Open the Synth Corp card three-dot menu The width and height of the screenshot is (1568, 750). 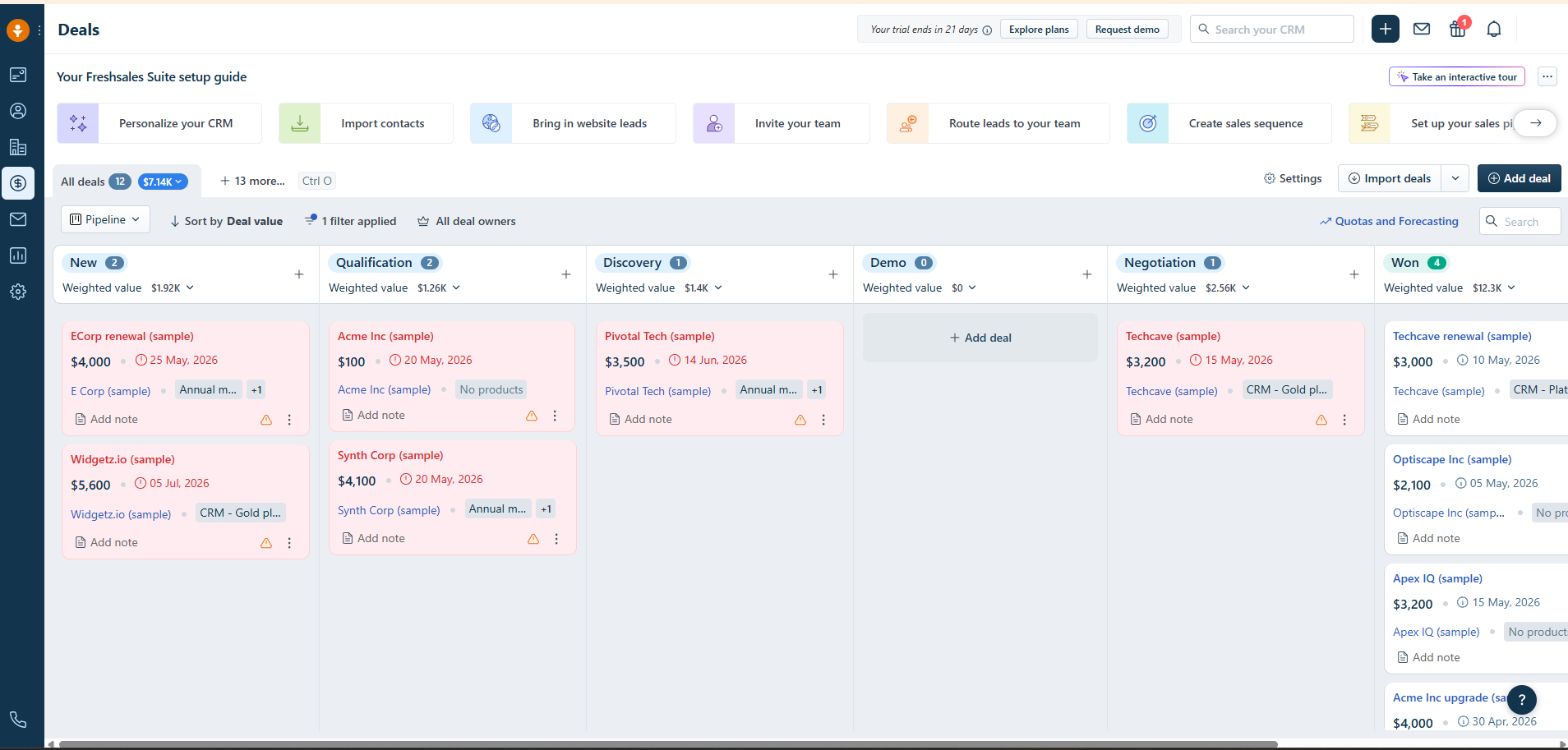click(x=556, y=539)
